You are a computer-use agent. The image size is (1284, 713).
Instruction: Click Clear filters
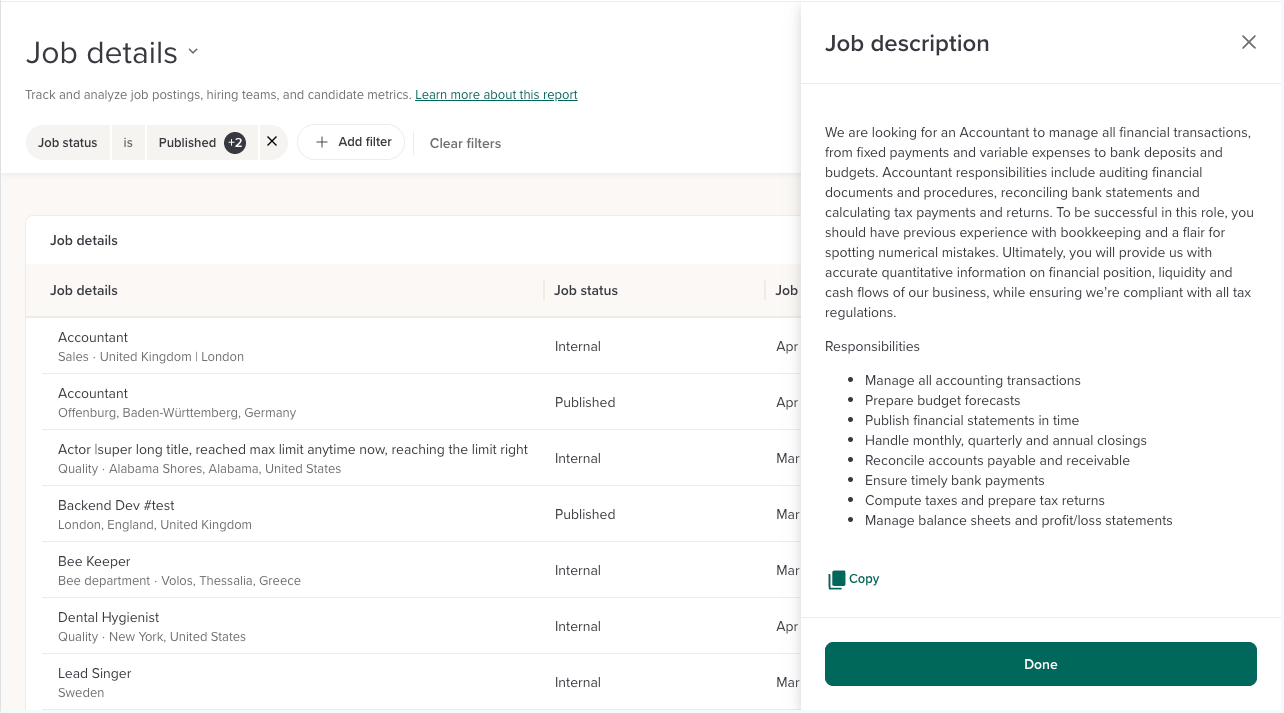(465, 143)
